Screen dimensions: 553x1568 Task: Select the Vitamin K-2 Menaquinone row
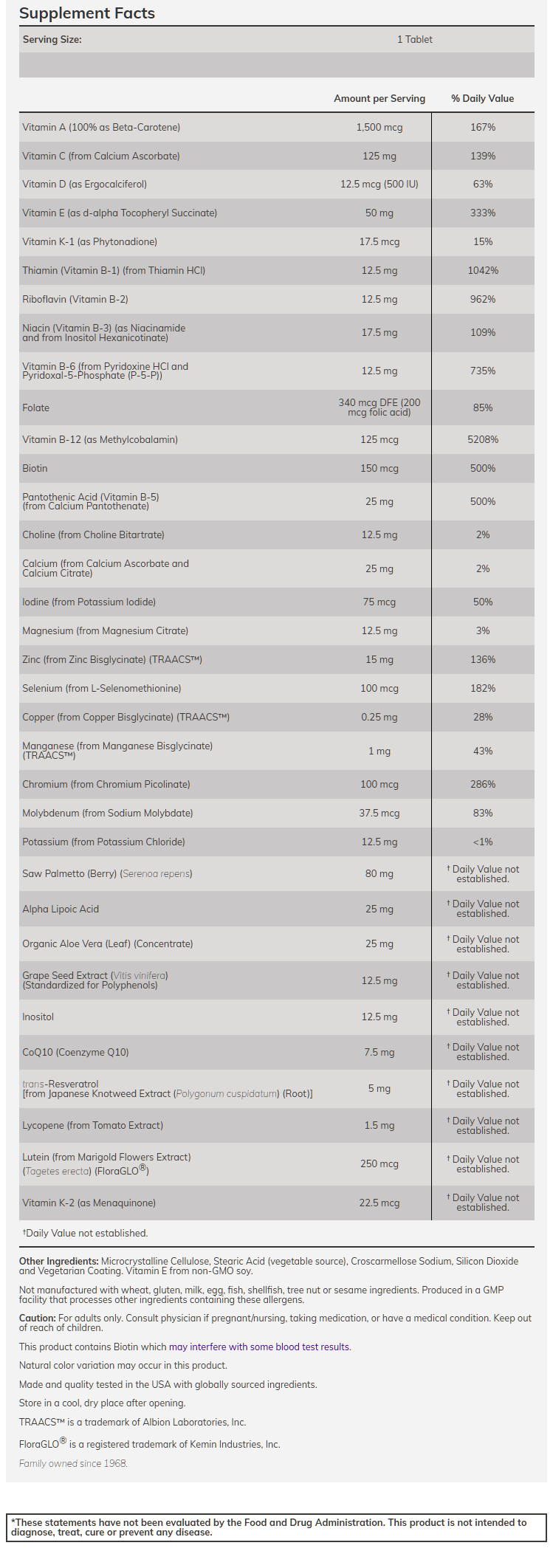(x=89, y=1203)
